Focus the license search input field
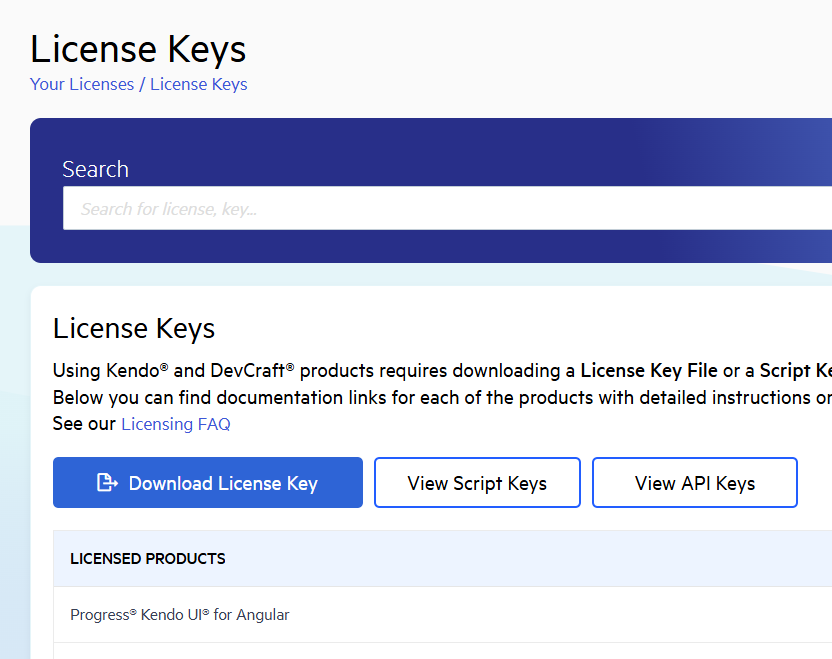The image size is (832, 659). (x=447, y=208)
